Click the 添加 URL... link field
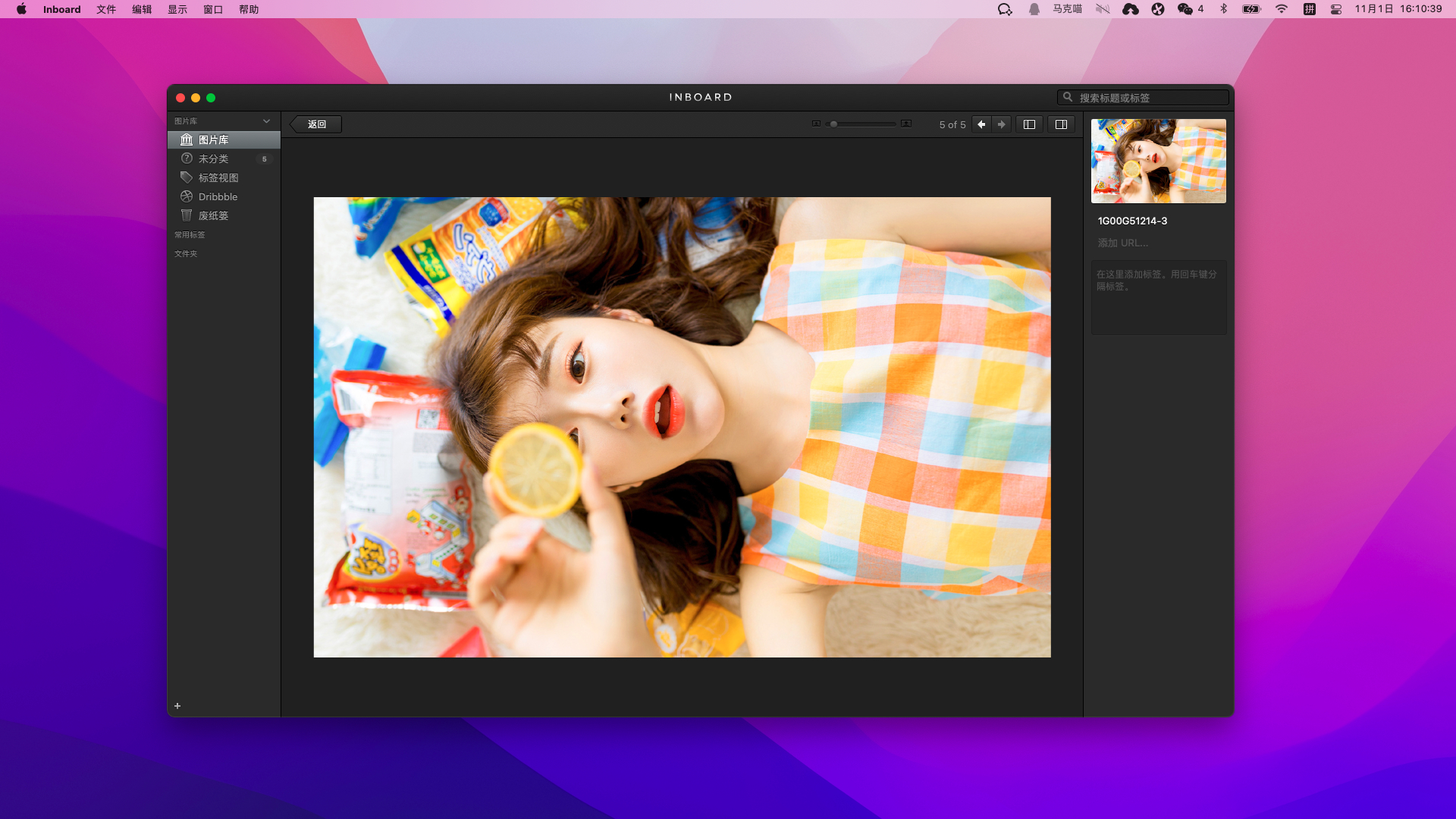Screen dimensions: 1456x819 pyautogui.click(x=1123, y=243)
